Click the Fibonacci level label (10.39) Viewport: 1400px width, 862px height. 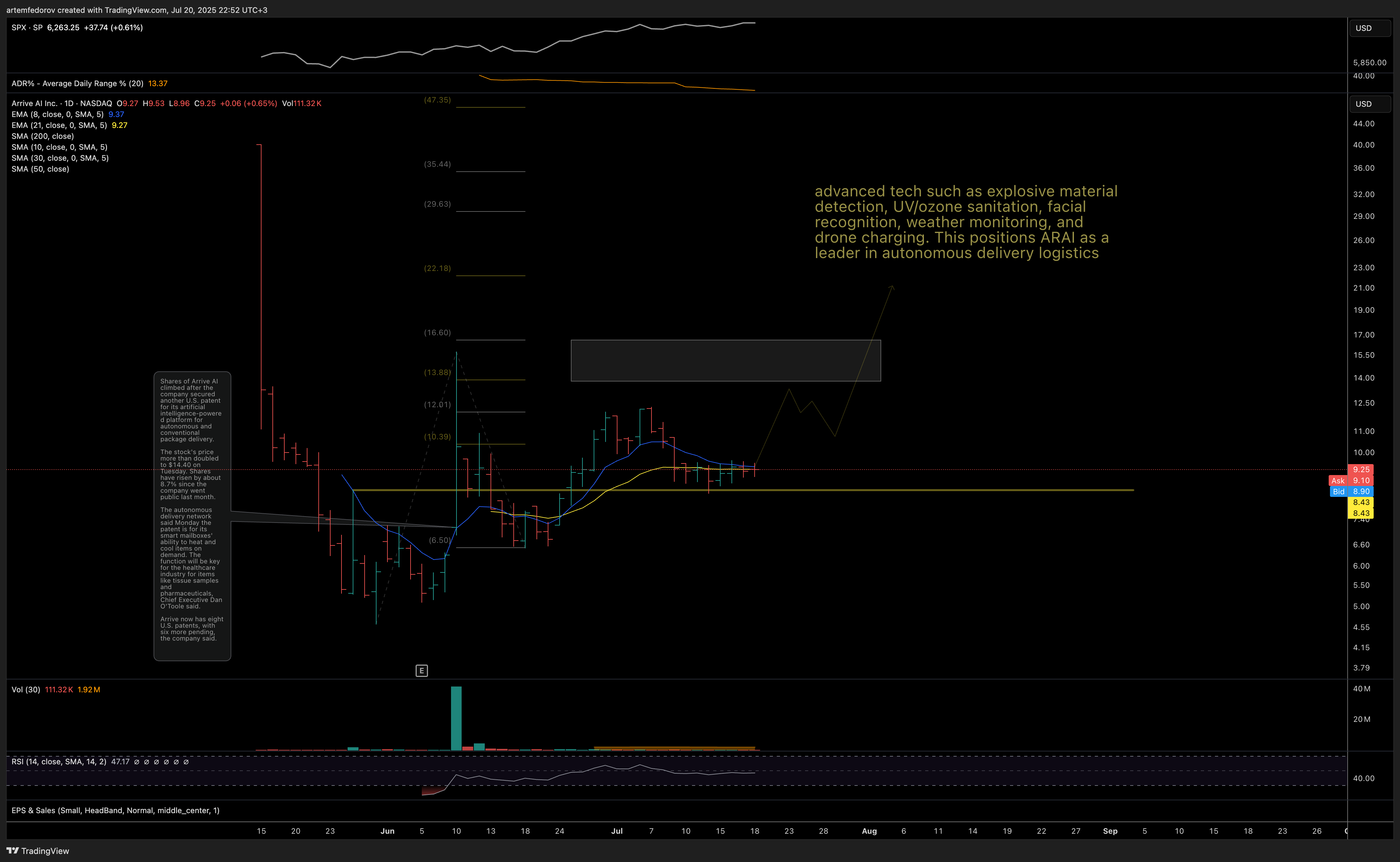[x=438, y=437]
